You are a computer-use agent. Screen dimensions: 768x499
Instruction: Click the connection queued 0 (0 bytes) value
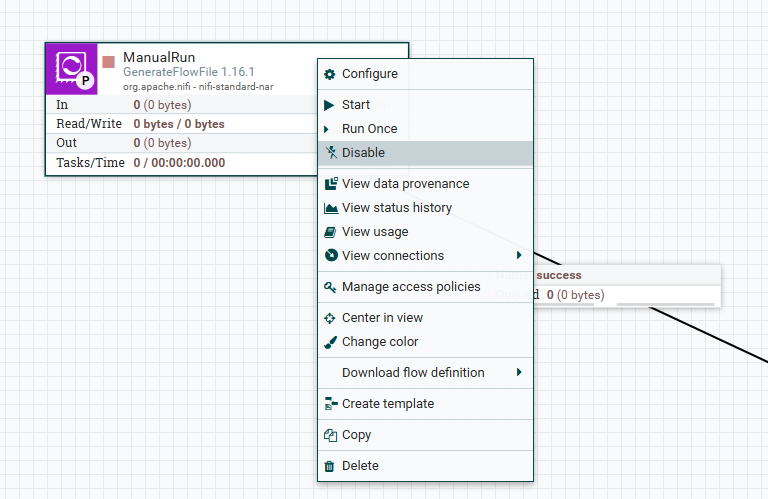[576, 295]
